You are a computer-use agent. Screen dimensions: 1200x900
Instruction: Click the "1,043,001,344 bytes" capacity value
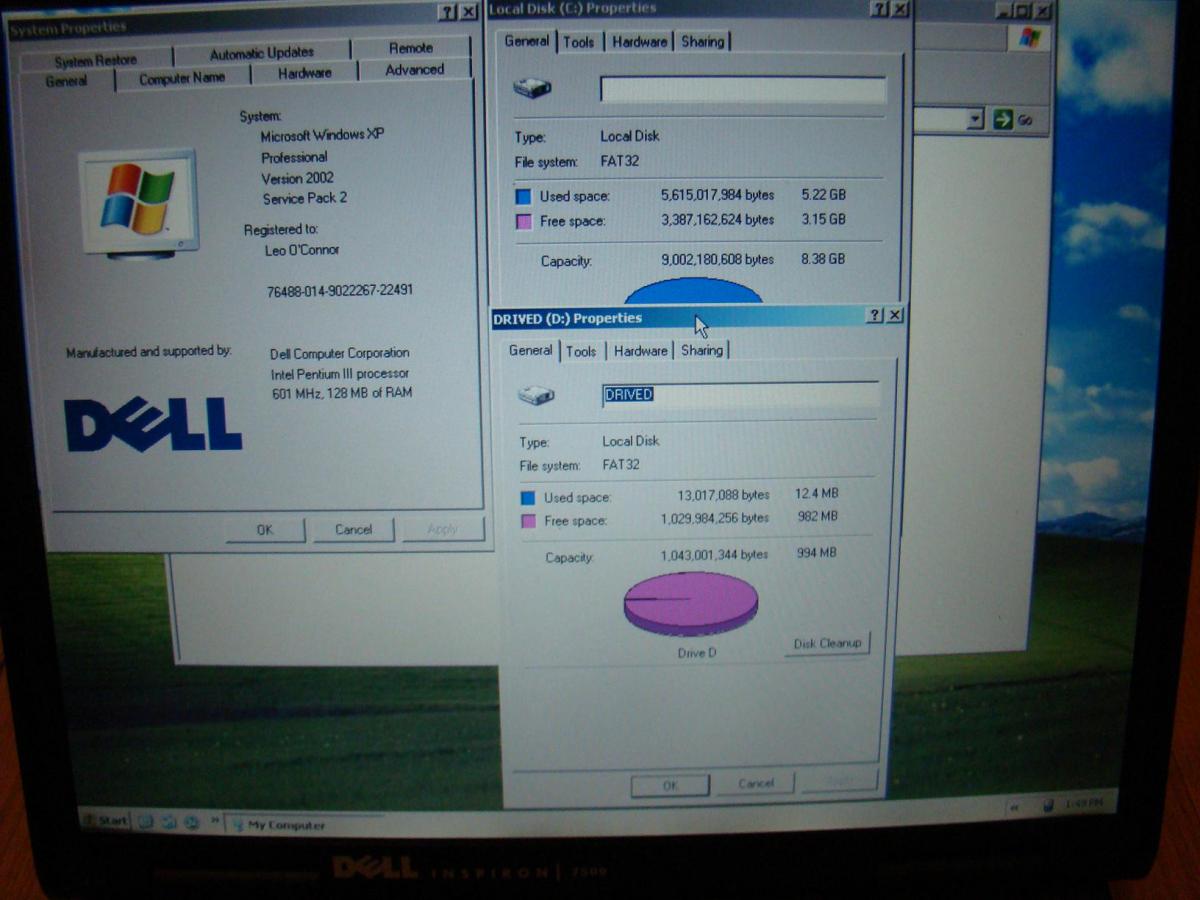714,555
